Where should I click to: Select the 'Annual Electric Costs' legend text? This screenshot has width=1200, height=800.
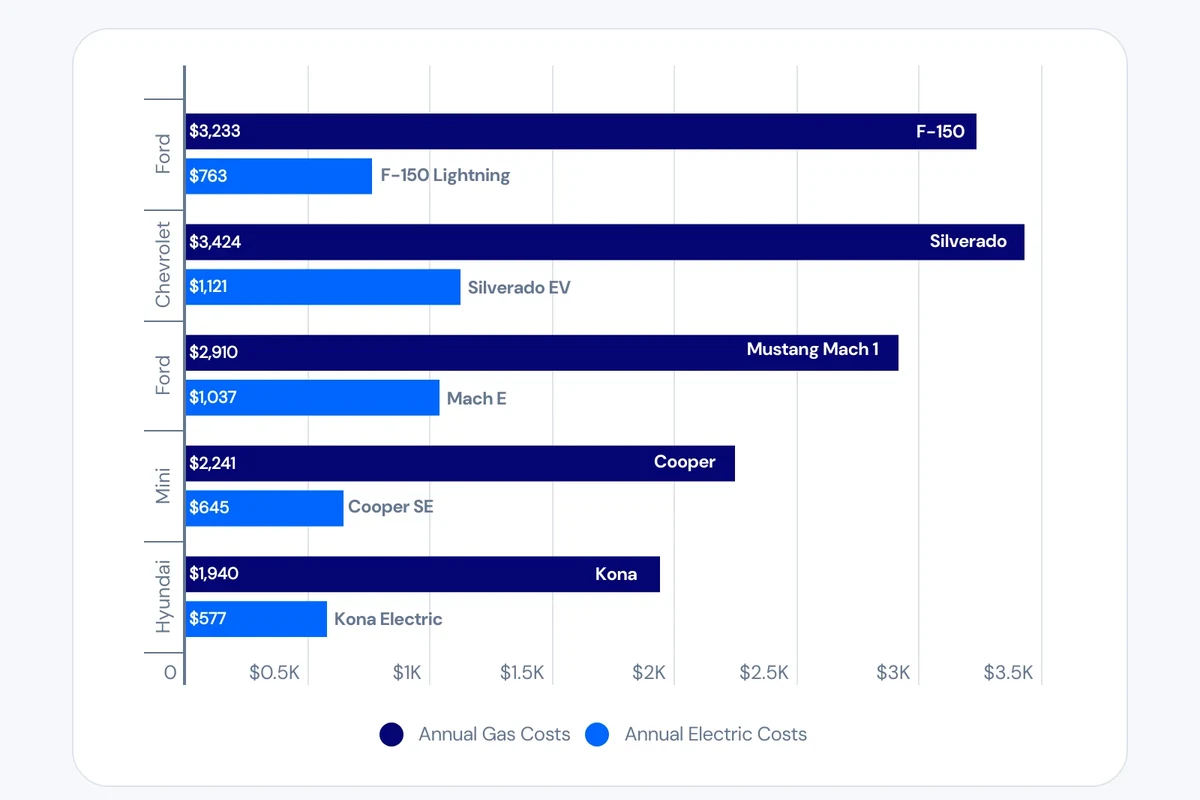(715, 734)
